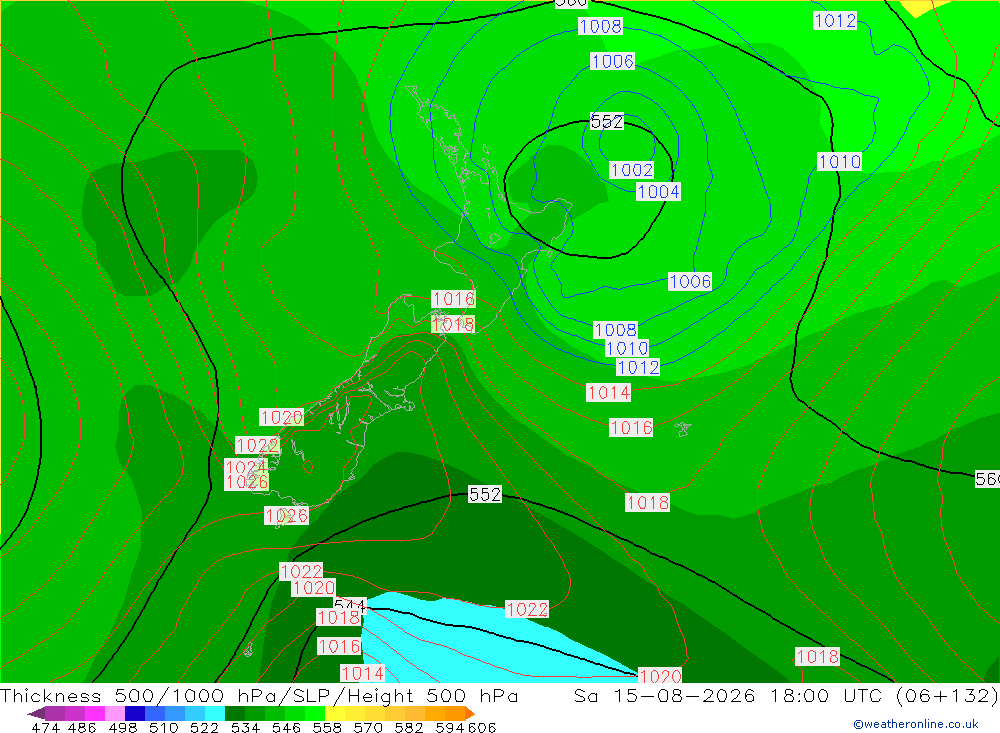The width and height of the screenshot is (1000, 733).
Task: Click the (06+132) forecast hour text
Action: click(946, 695)
